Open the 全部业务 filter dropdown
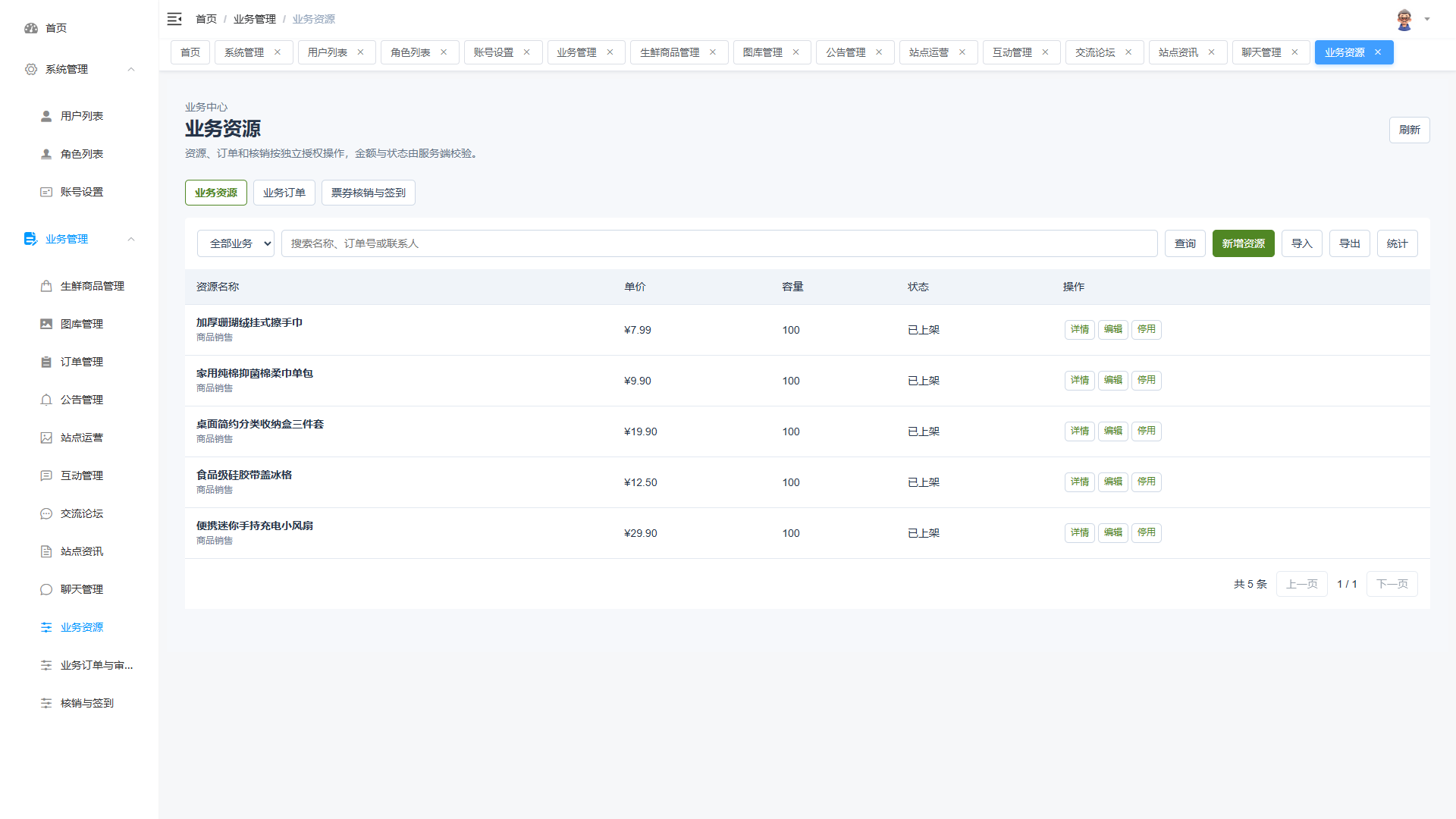This screenshot has width=1456, height=819. pyautogui.click(x=236, y=243)
